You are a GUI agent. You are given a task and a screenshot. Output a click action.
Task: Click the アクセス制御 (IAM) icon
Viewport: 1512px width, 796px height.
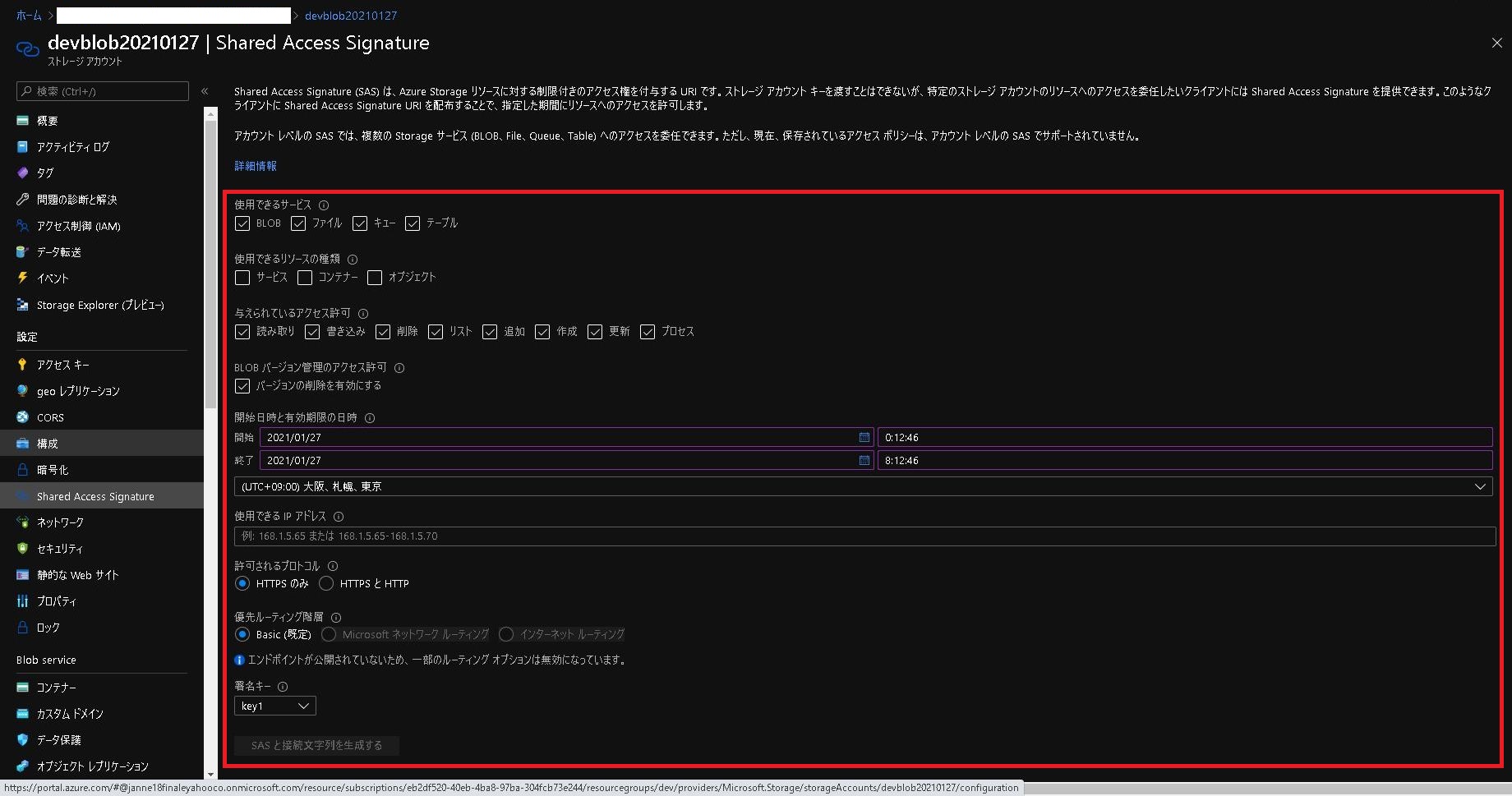tap(23, 226)
